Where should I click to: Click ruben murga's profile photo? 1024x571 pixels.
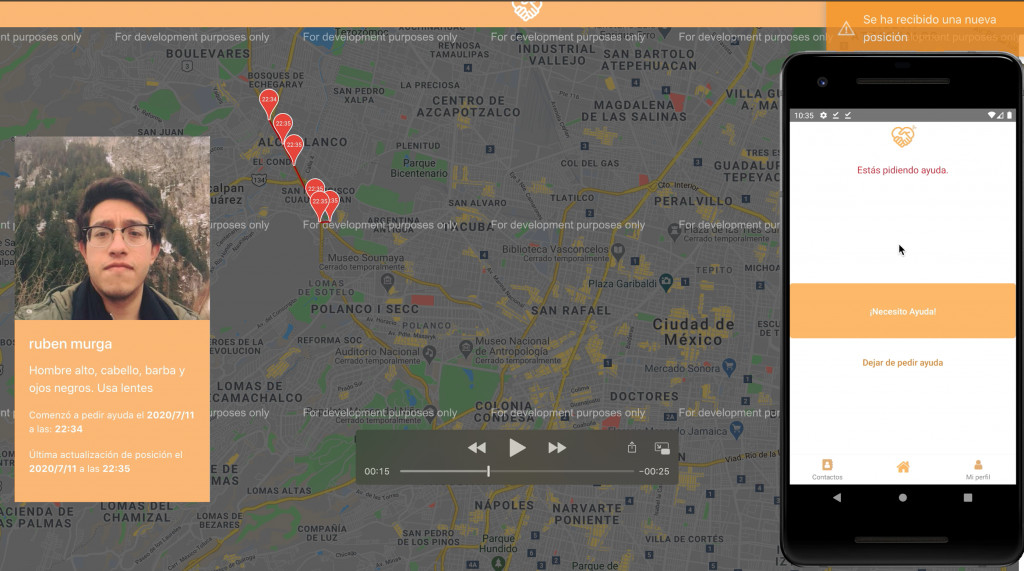pos(112,228)
